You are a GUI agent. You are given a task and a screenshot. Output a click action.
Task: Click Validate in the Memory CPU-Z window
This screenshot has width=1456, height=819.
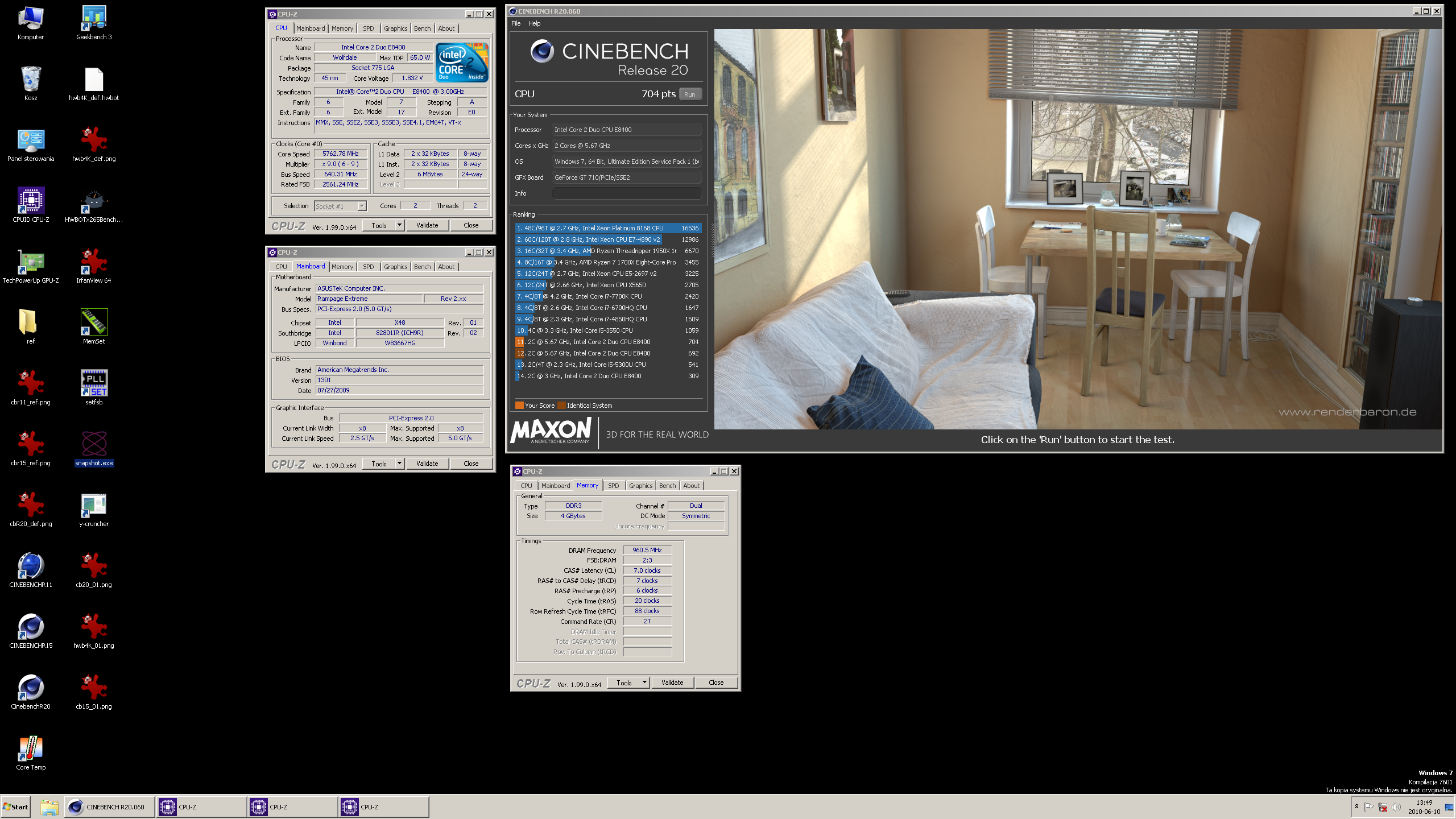(672, 682)
